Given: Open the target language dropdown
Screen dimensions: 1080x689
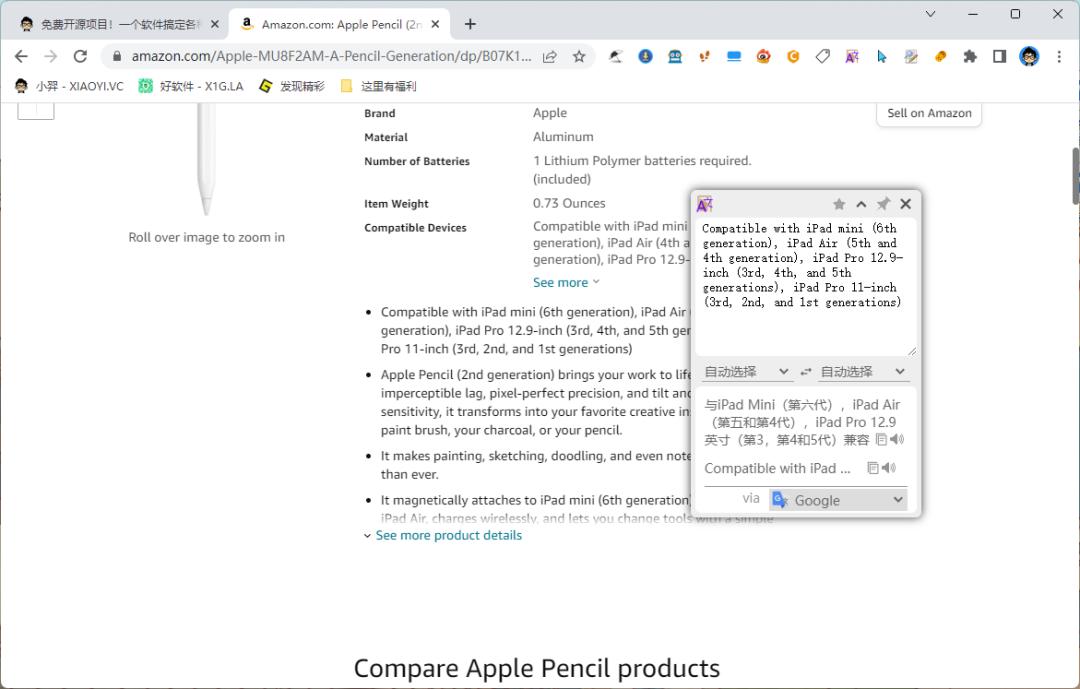Looking at the screenshot, I should (x=863, y=372).
